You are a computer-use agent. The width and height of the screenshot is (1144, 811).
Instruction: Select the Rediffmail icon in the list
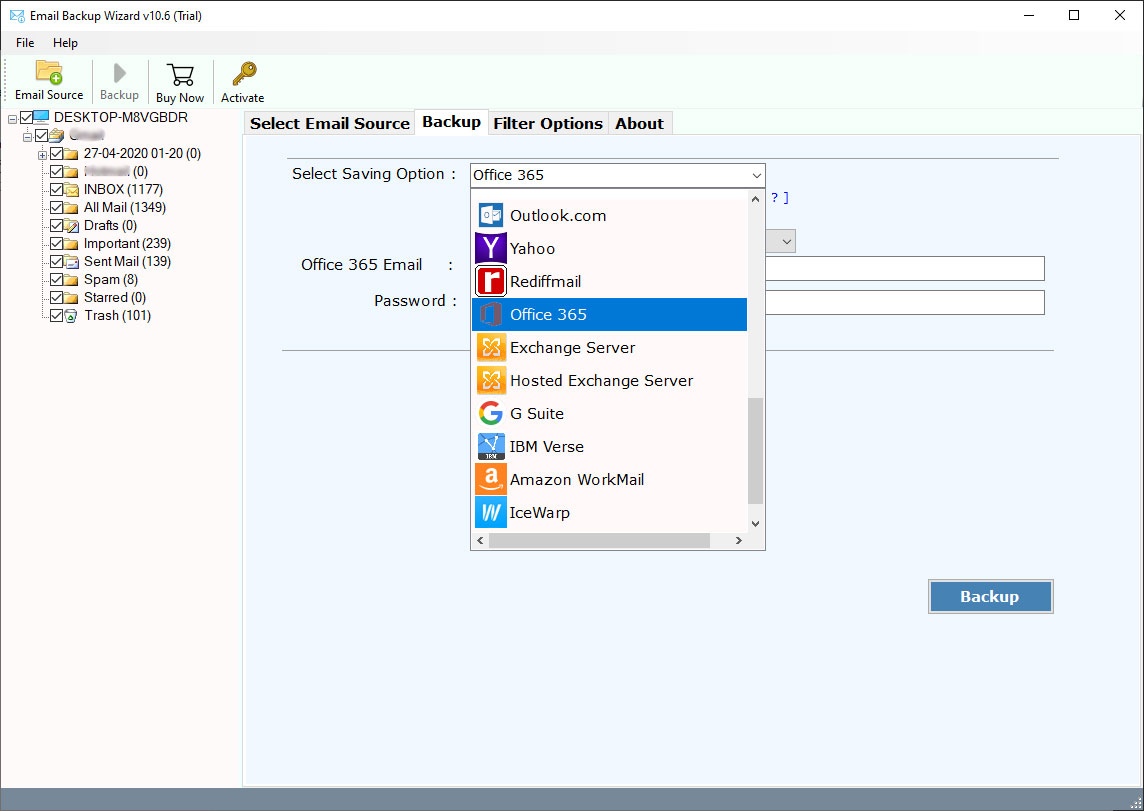coord(490,281)
